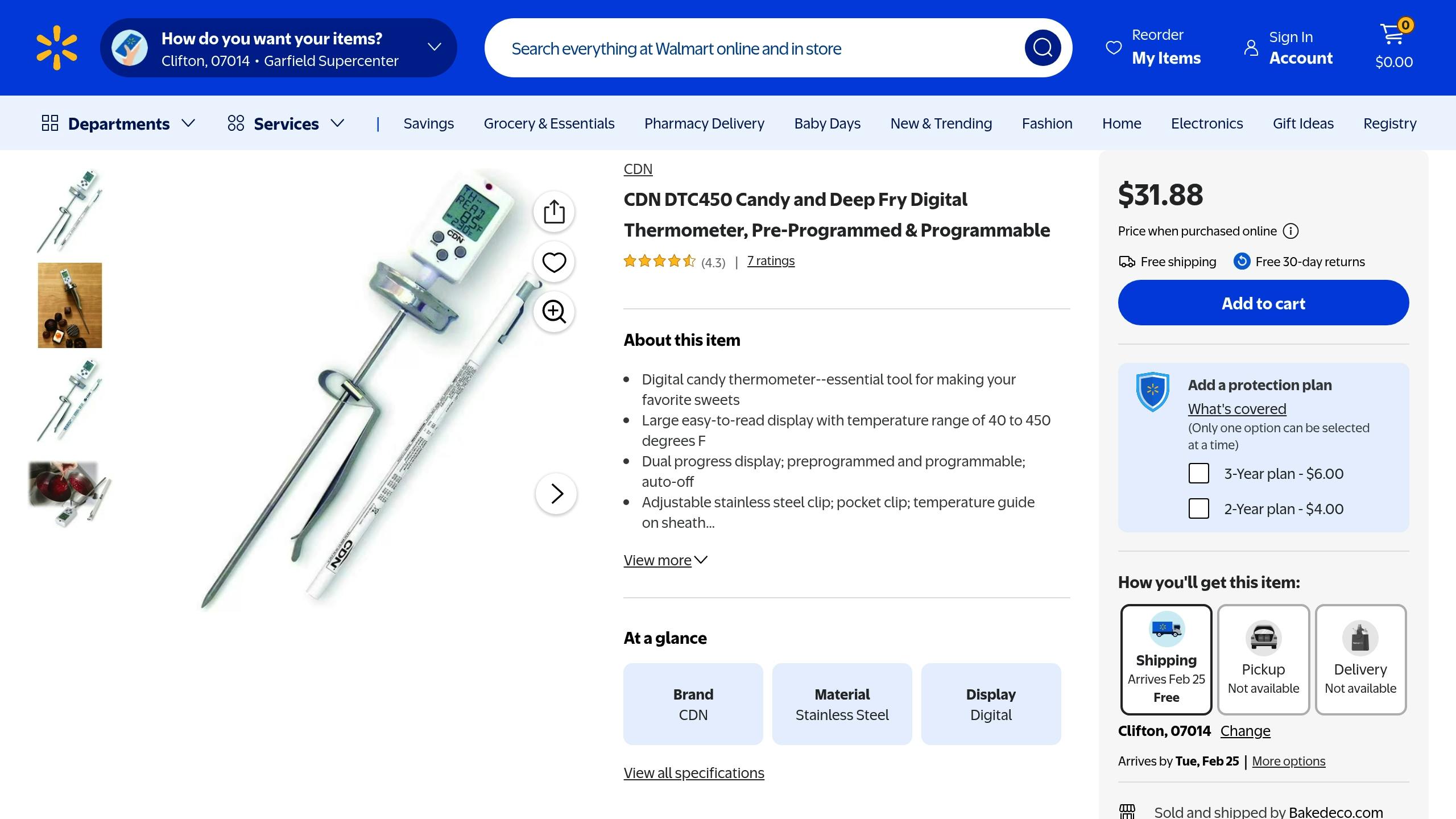The image size is (1456, 819).
Task: Click the info icon next to price
Action: coord(1291,231)
